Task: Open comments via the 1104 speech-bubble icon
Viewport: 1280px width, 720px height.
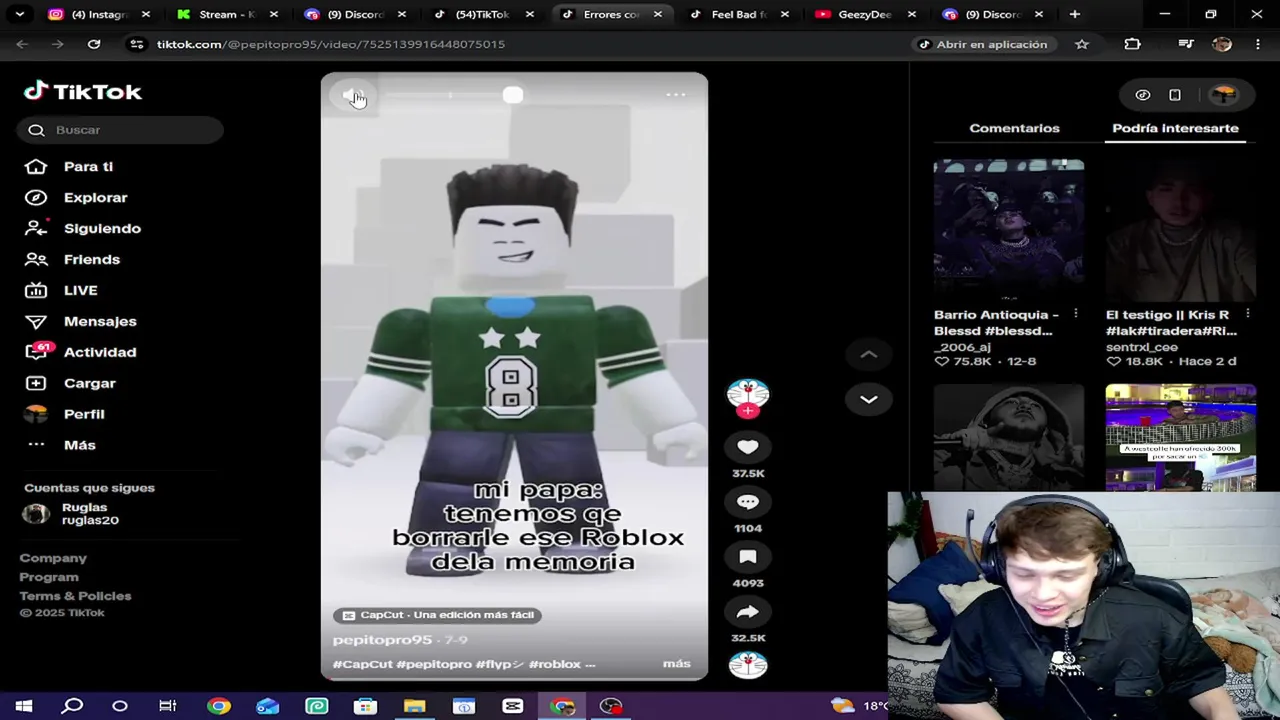Action: [x=748, y=502]
